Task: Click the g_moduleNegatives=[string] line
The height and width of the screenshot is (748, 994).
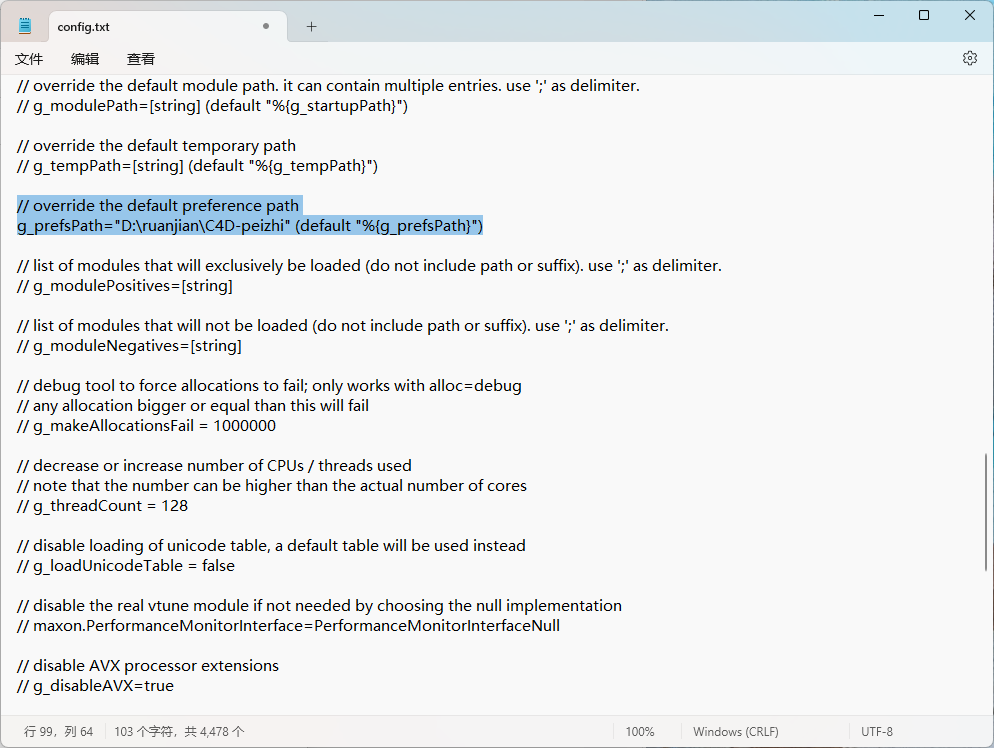Action: [129, 346]
